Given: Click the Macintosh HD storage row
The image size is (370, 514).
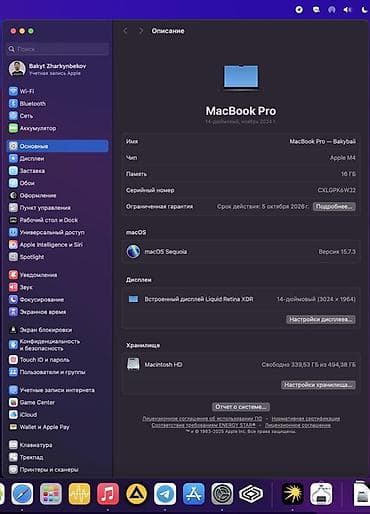Looking at the screenshot, I should (241, 365).
